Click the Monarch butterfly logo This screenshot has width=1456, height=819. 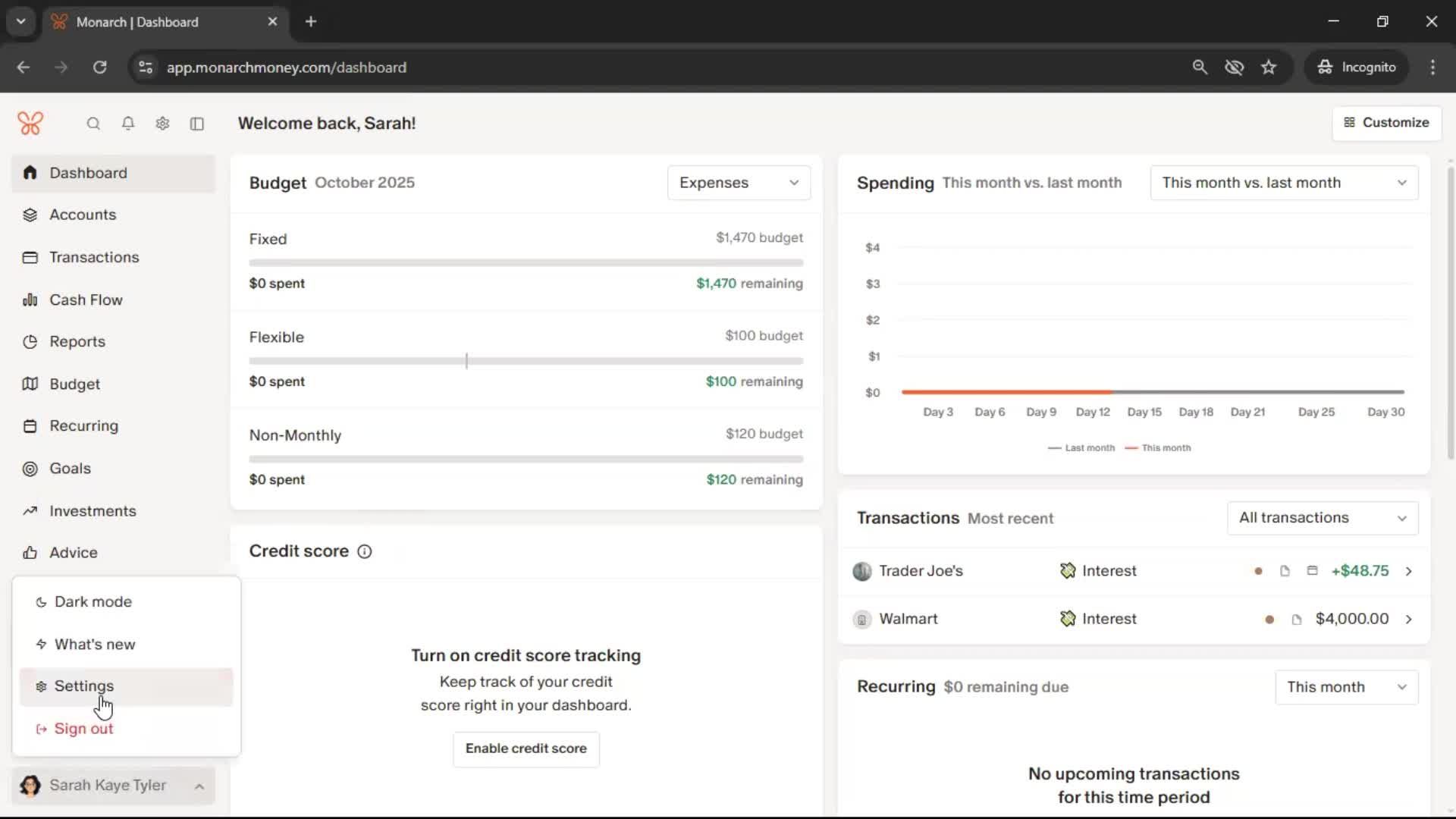tap(30, 124)
